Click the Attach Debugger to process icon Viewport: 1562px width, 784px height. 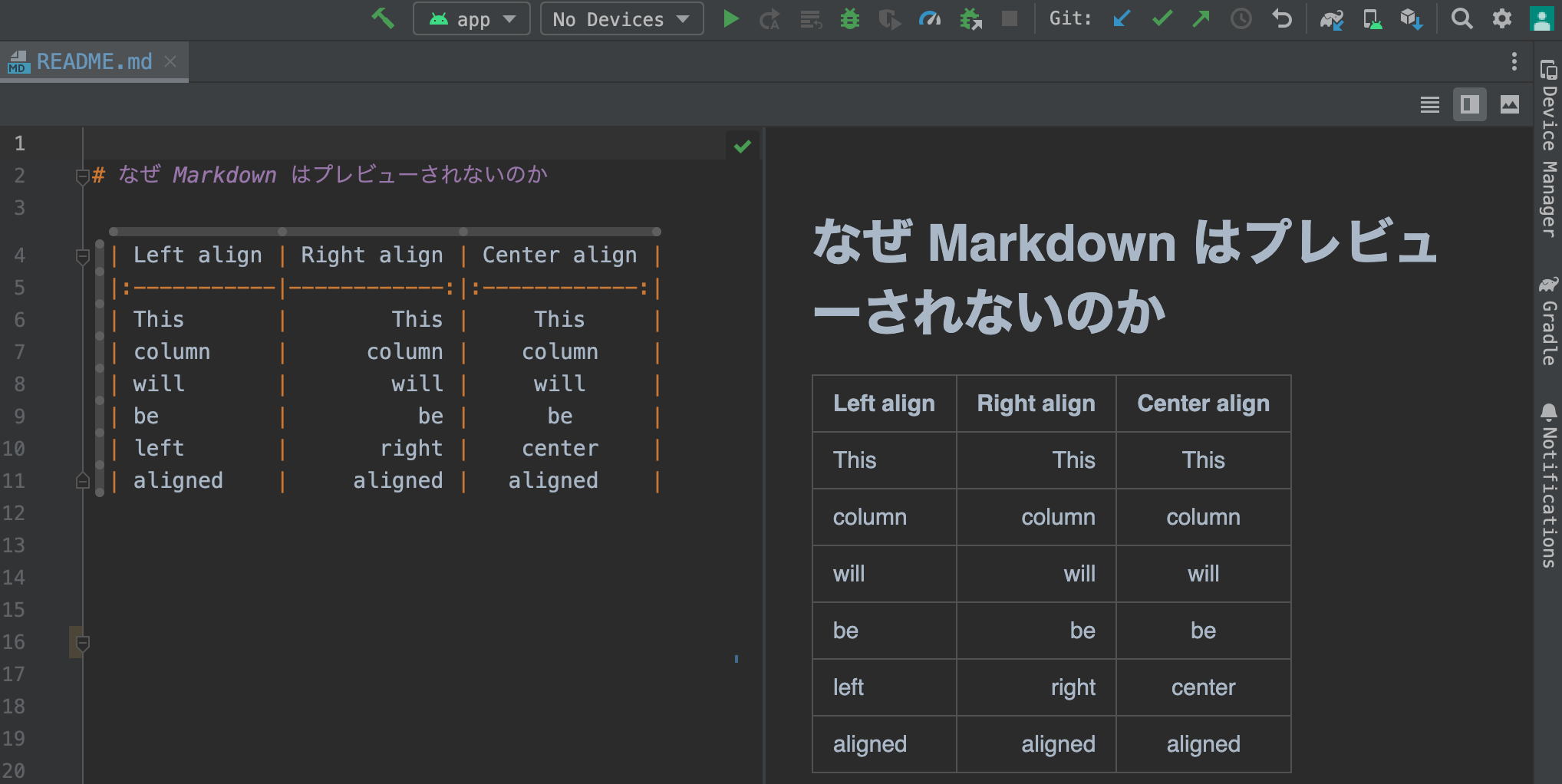click(970, 18)
